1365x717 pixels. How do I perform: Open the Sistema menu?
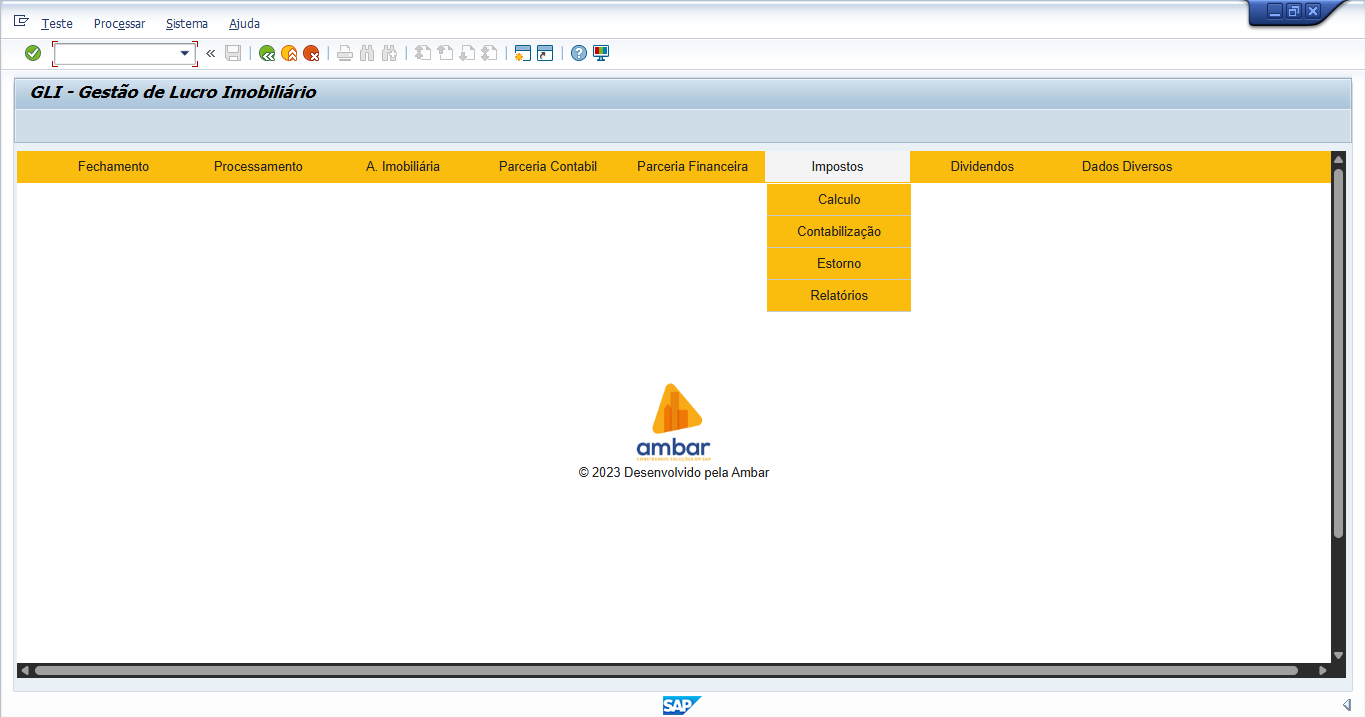tap(187, 23)
